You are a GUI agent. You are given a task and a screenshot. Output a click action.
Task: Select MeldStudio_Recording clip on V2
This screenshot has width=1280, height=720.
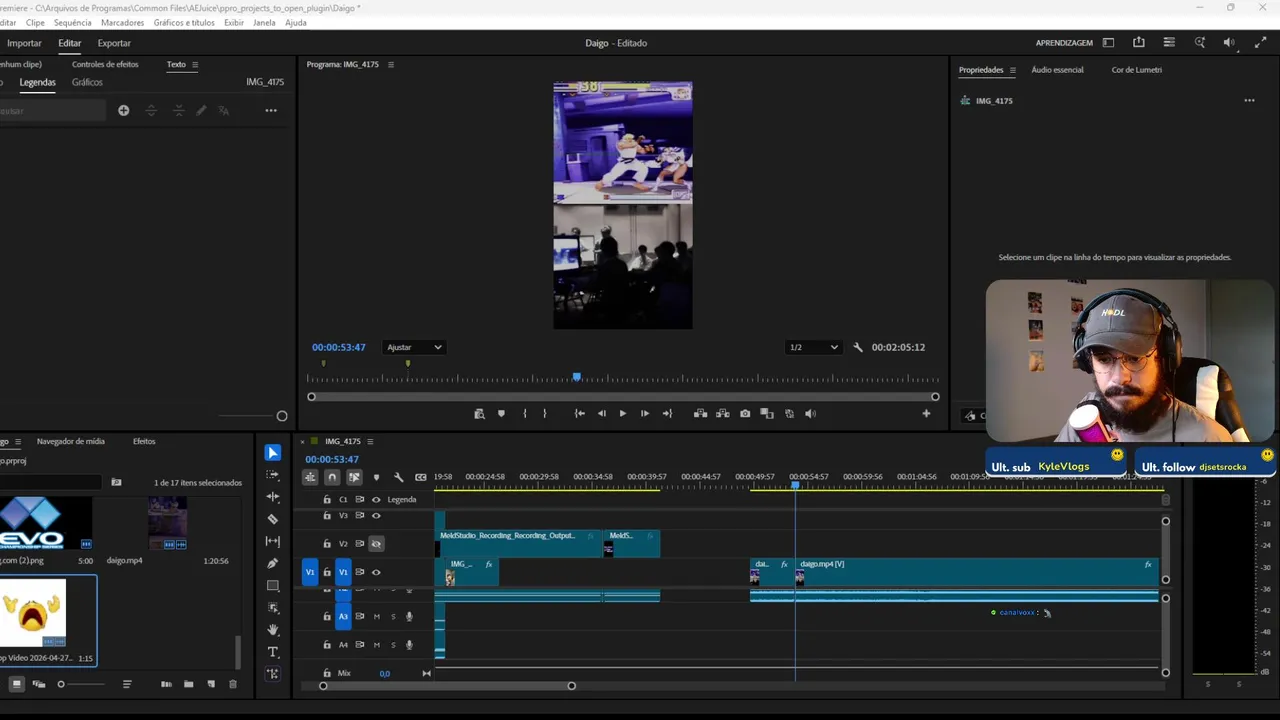click(519, 544)
